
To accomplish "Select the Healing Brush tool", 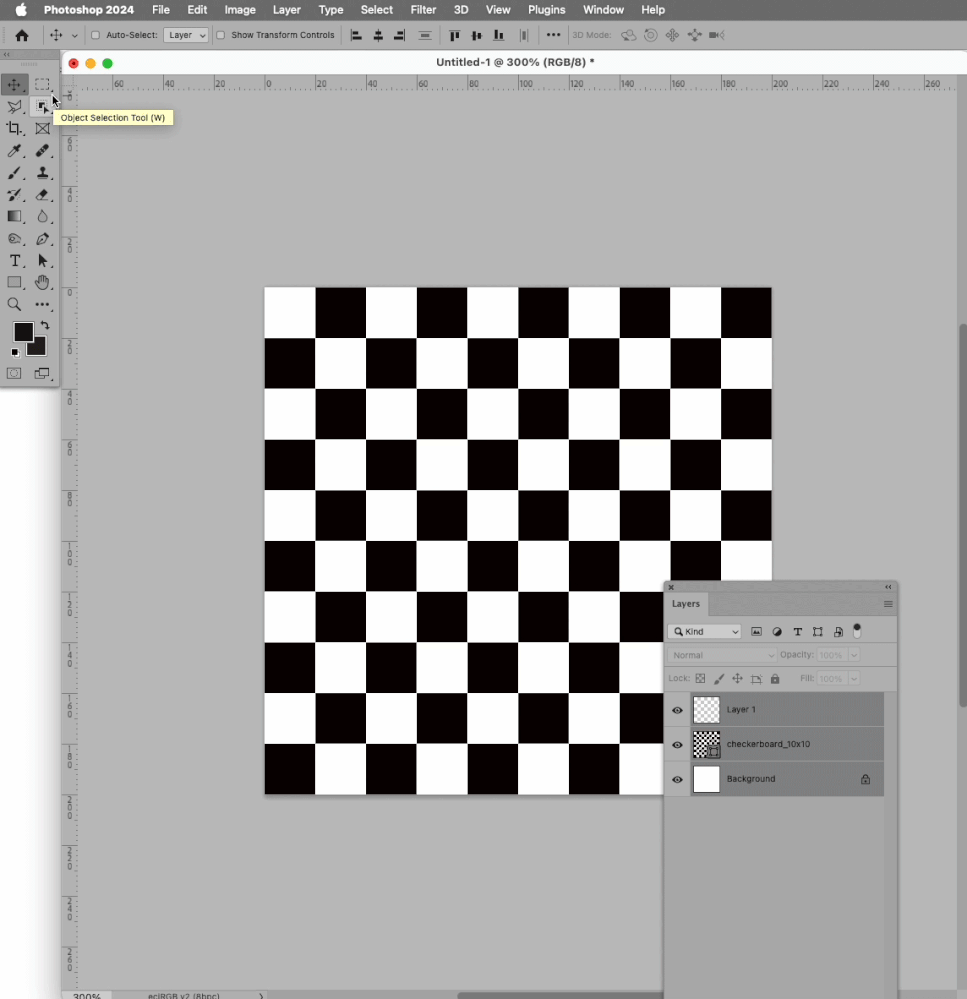I will tap(42, 151).
